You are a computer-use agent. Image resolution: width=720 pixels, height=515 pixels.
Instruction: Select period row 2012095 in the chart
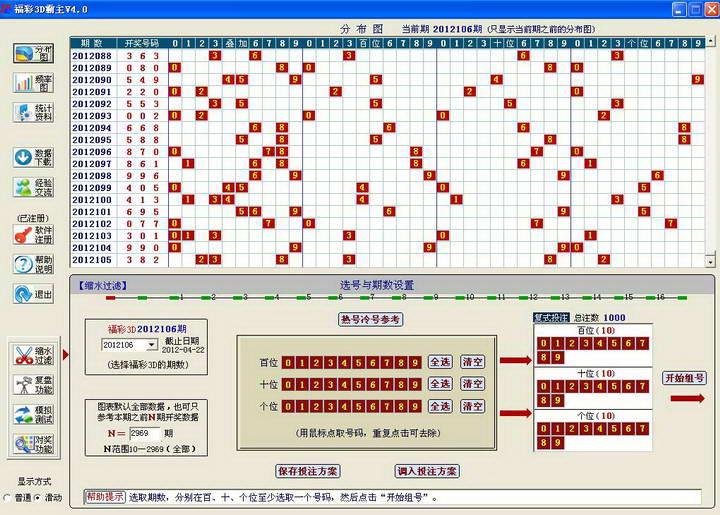point(387,140)
